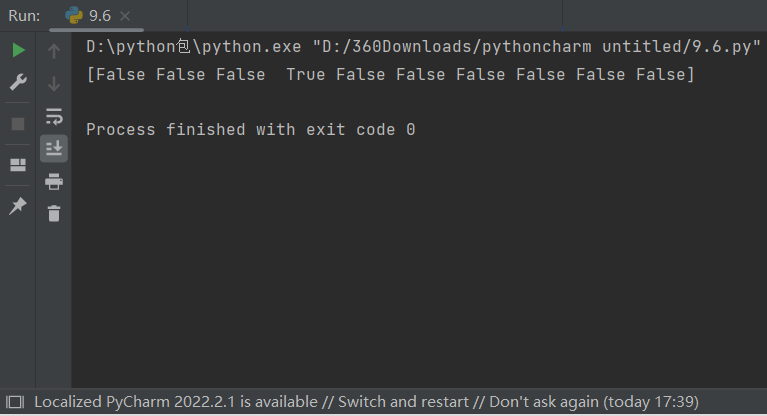Open the Localized PyCharm 2022.2.1 notification
The height and width of the screenshot is (416, 767).
(x=176, y=402)
